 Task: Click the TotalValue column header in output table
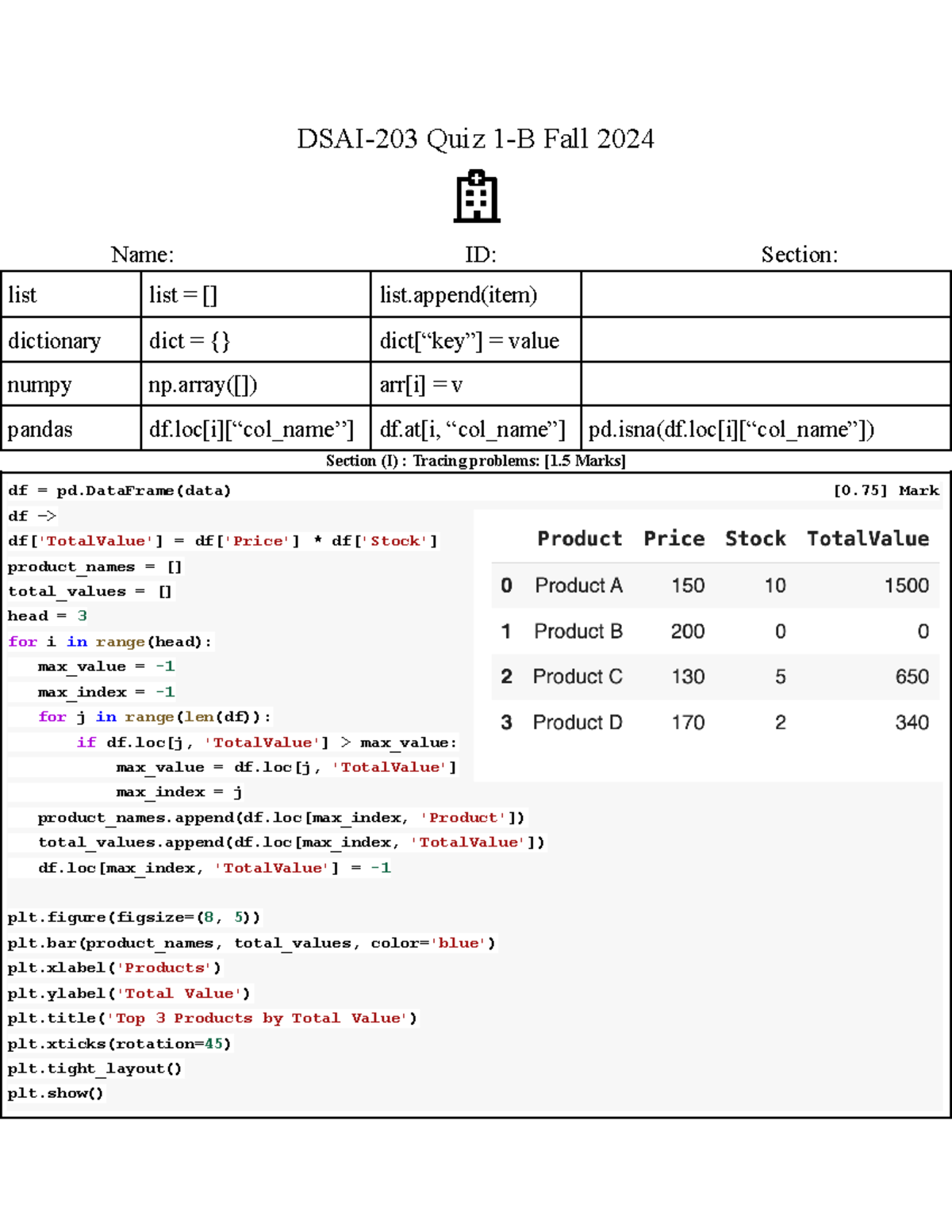click(867, 539)
